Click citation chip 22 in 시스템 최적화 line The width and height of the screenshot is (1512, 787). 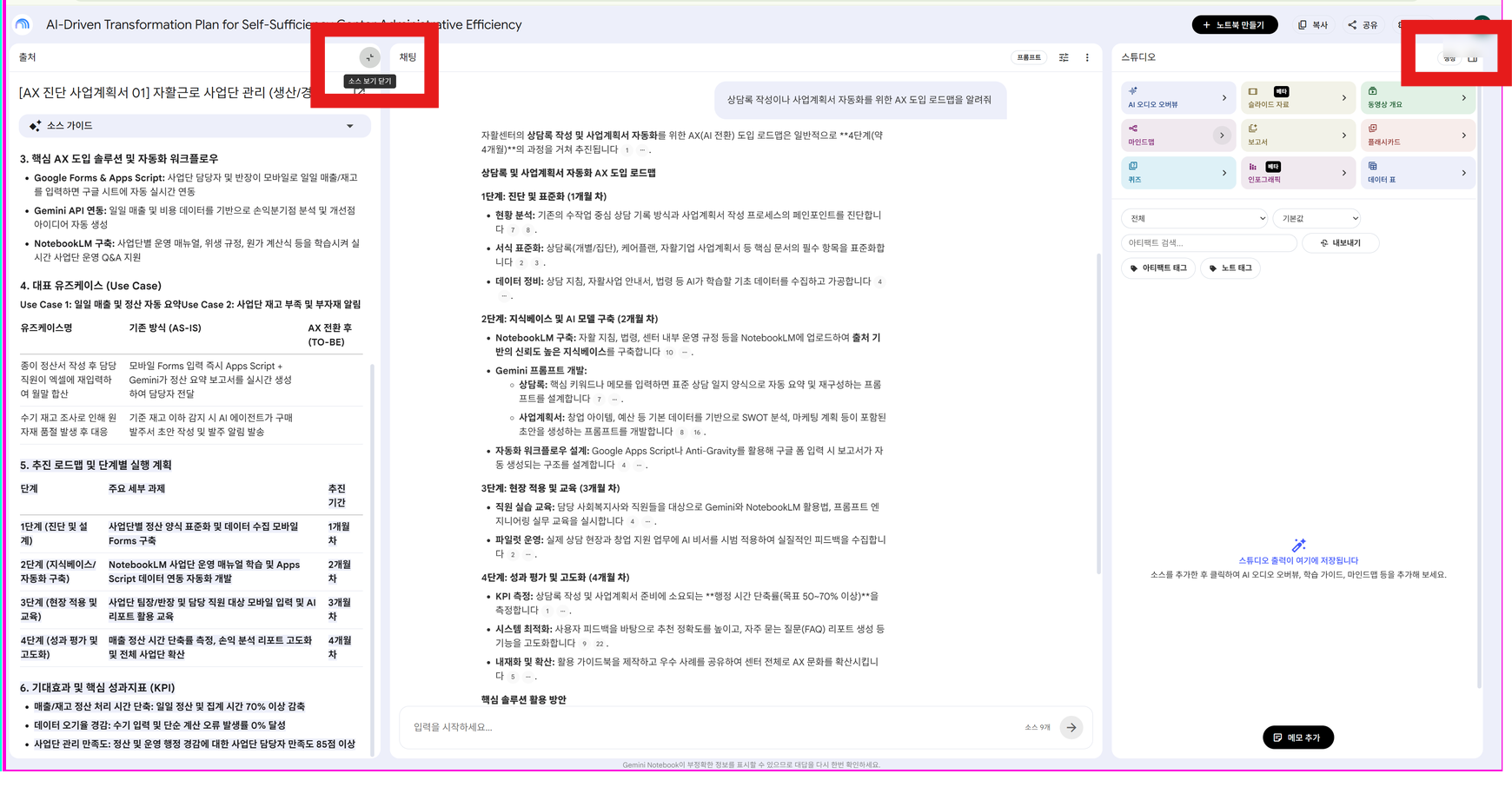tap(600, 644)
